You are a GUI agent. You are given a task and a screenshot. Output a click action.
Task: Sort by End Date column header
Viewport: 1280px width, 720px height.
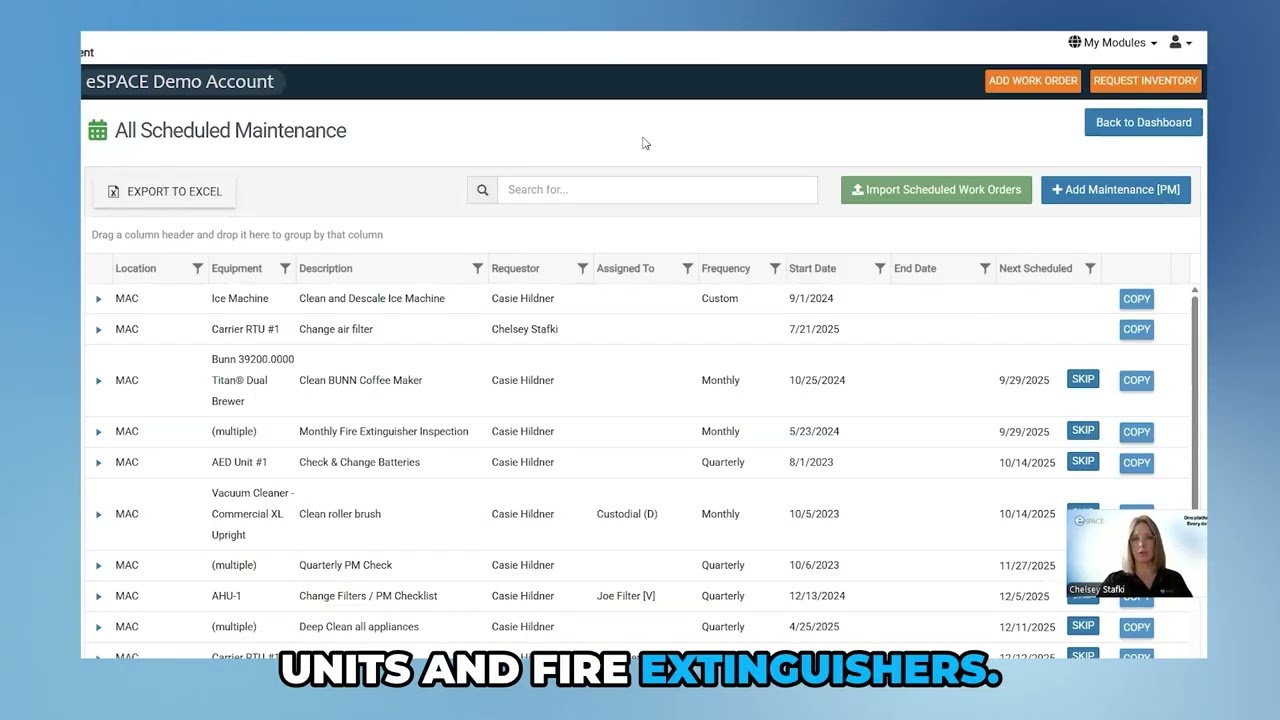pos(915,268)
